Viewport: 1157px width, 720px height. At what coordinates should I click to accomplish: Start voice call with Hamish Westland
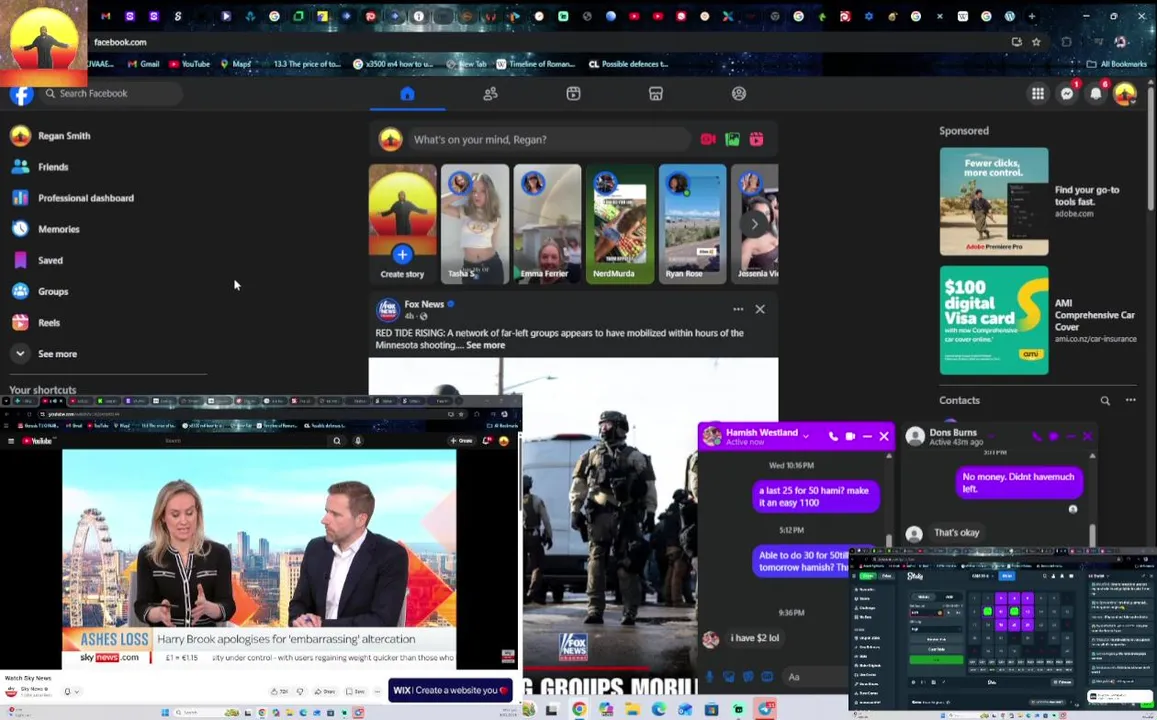click(833, 436)
